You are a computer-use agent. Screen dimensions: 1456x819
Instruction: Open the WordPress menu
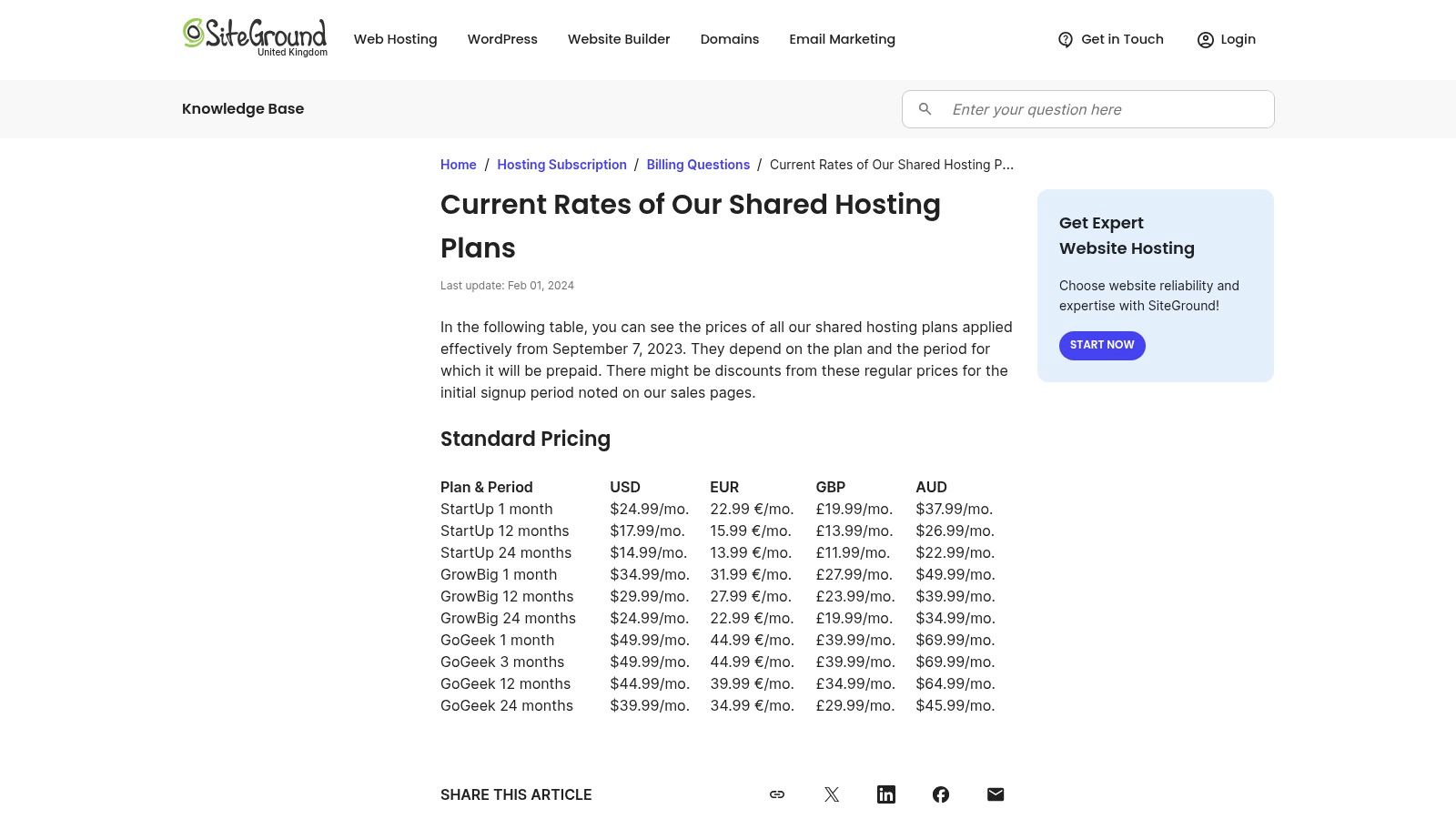(x=502, y=39)
